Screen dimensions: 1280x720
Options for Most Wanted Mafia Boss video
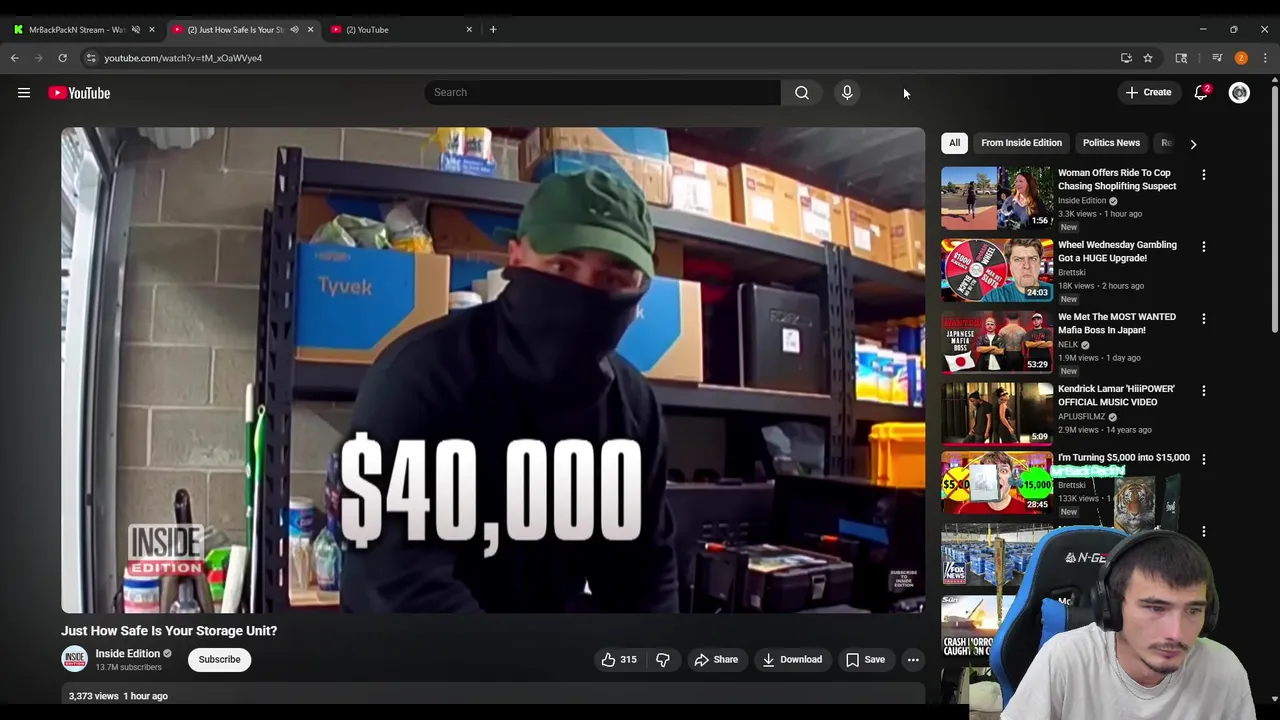click(1204, 318)
